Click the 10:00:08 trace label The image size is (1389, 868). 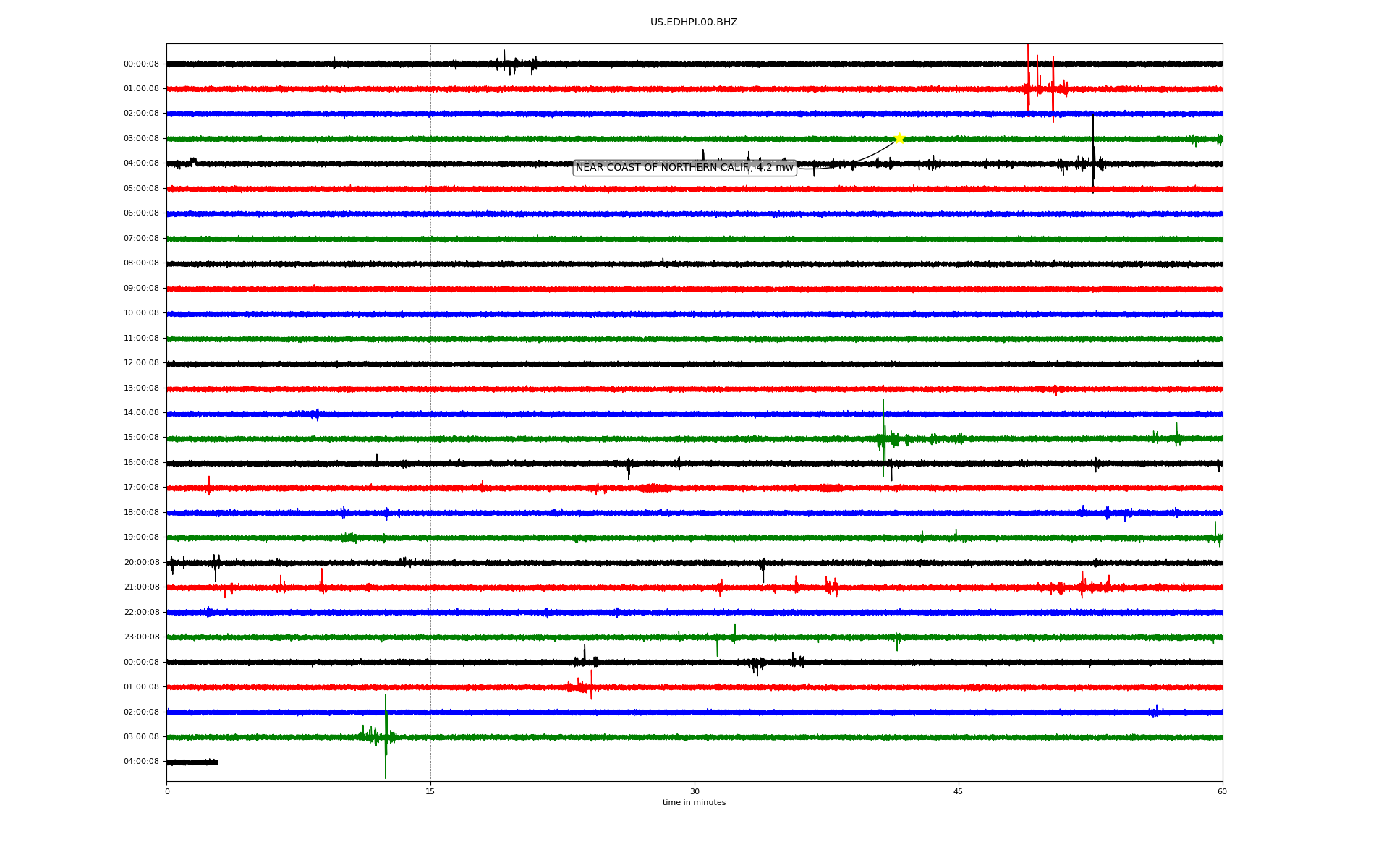click(x=141, y=313)
